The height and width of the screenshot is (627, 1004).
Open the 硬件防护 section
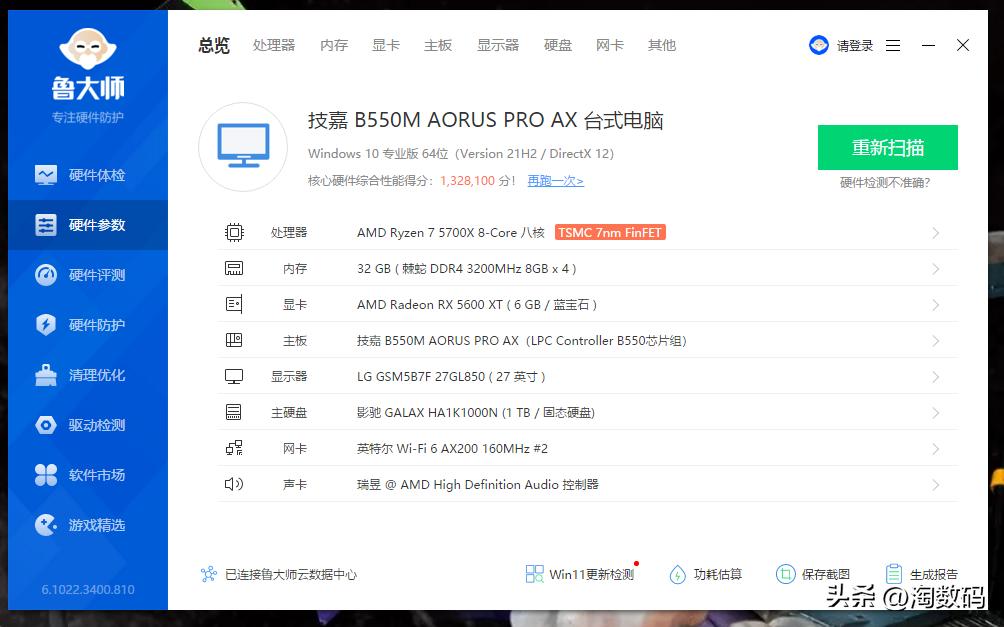pyautogui.click(x=87, y=324)
